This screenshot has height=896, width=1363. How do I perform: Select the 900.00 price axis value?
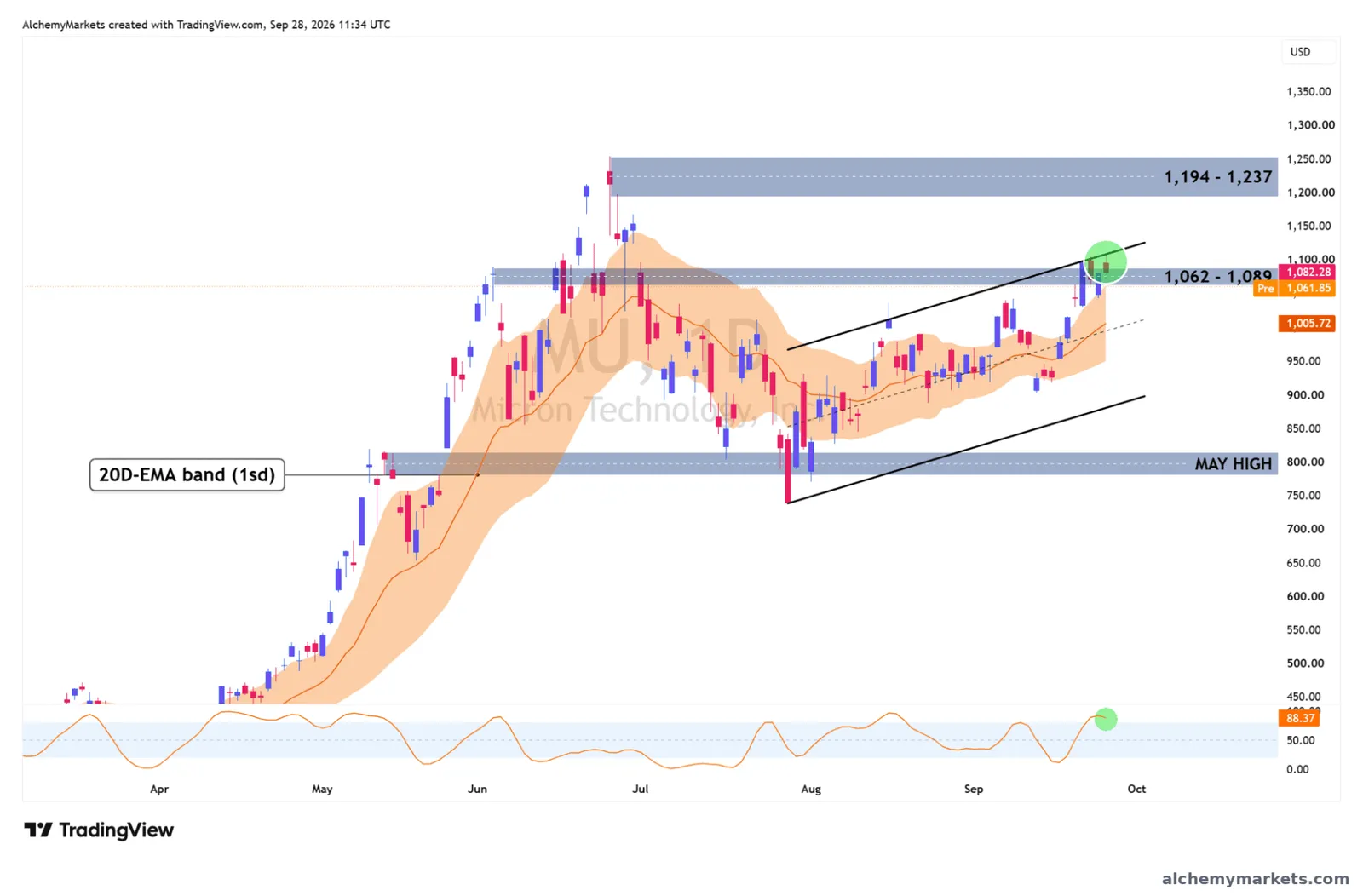tap(1306, 395)
